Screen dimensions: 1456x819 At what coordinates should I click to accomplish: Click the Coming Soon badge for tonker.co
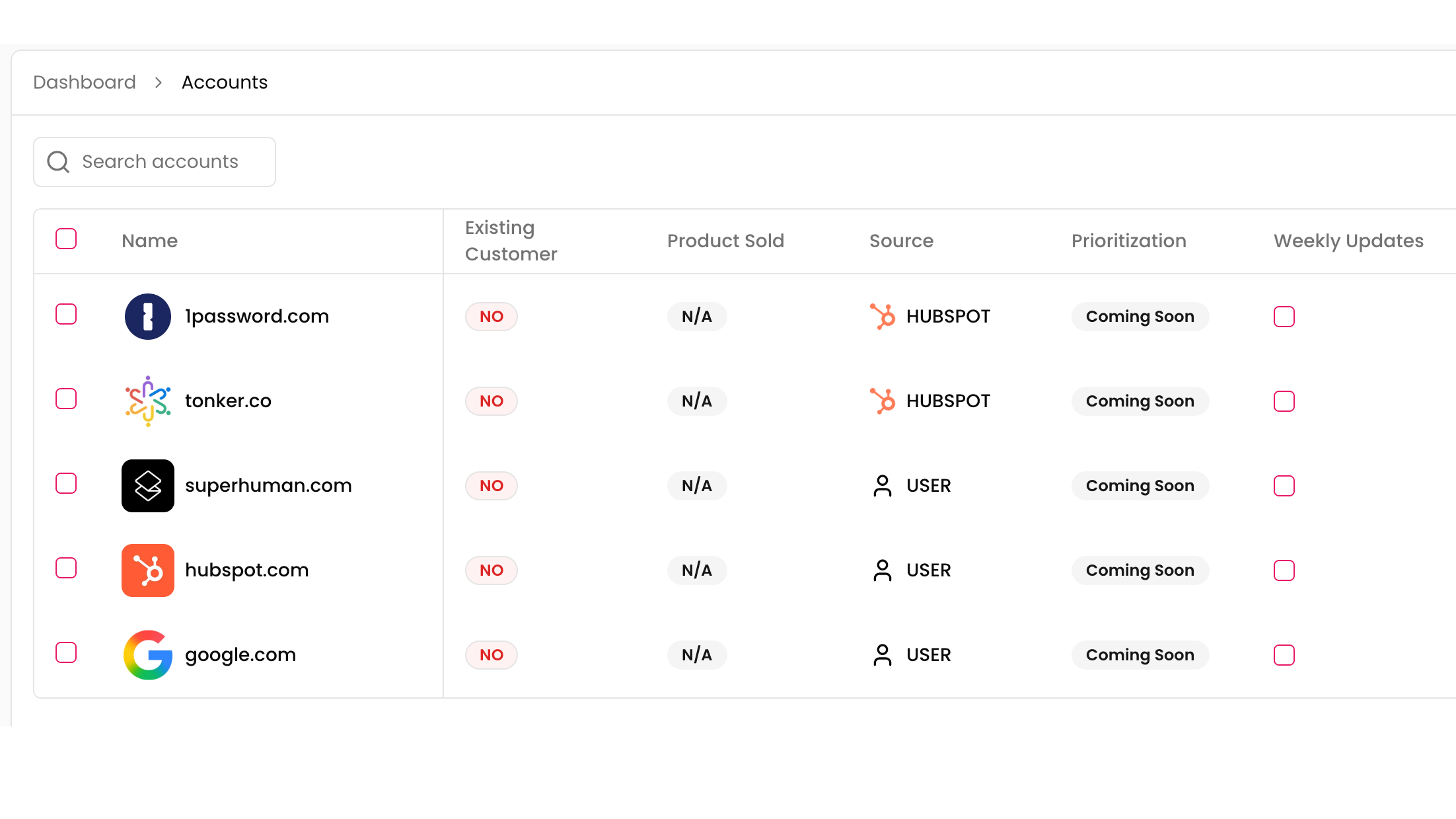click(x=1140, y=401)
